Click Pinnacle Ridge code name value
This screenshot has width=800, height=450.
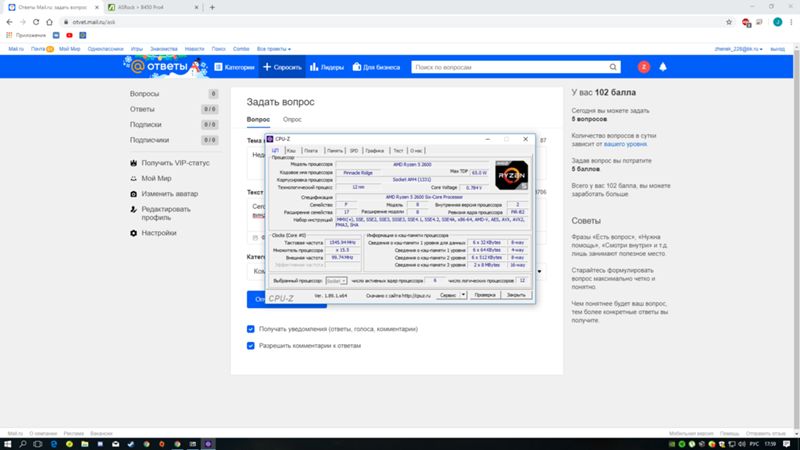[x=358, y=172]
